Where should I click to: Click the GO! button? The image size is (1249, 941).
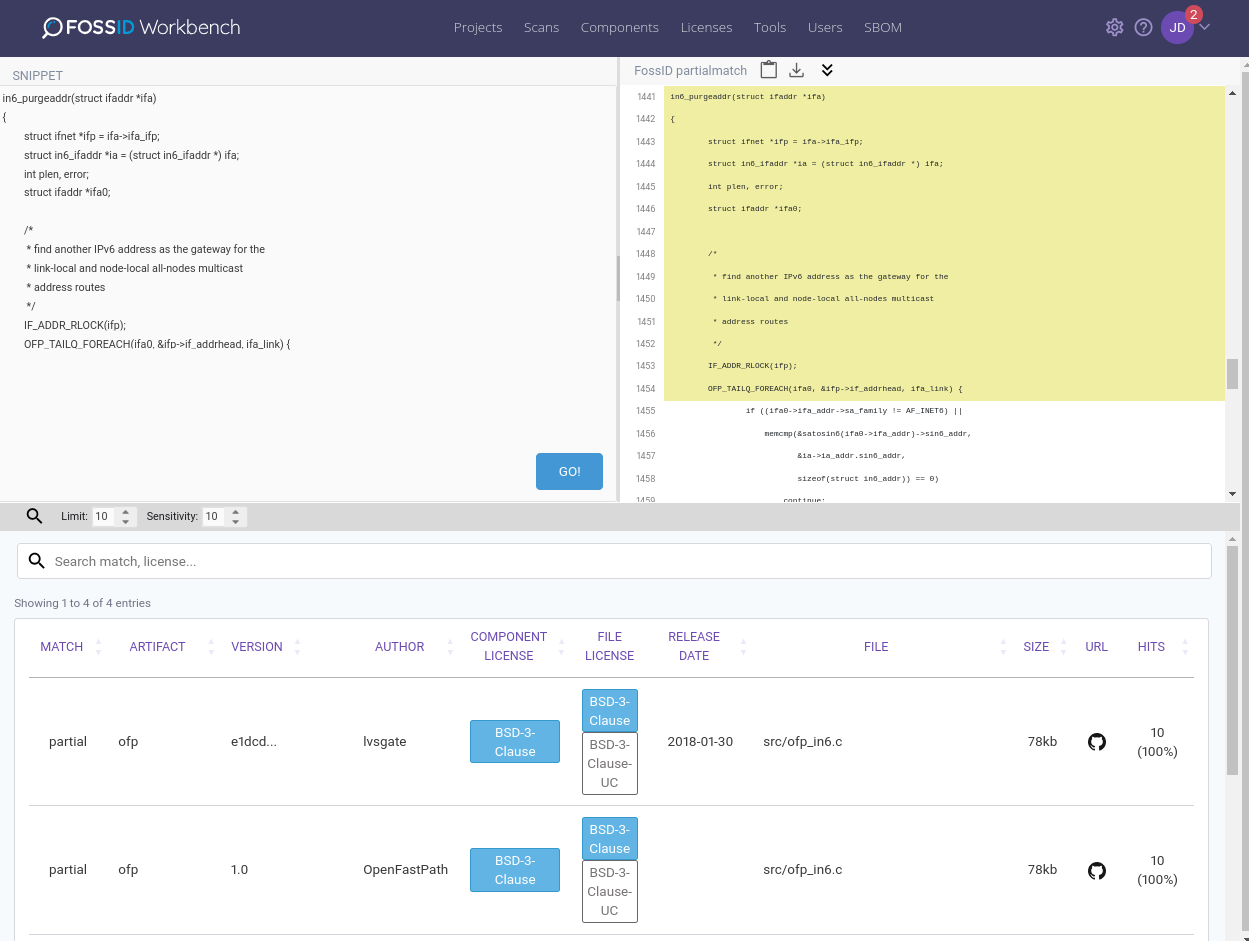569,471
